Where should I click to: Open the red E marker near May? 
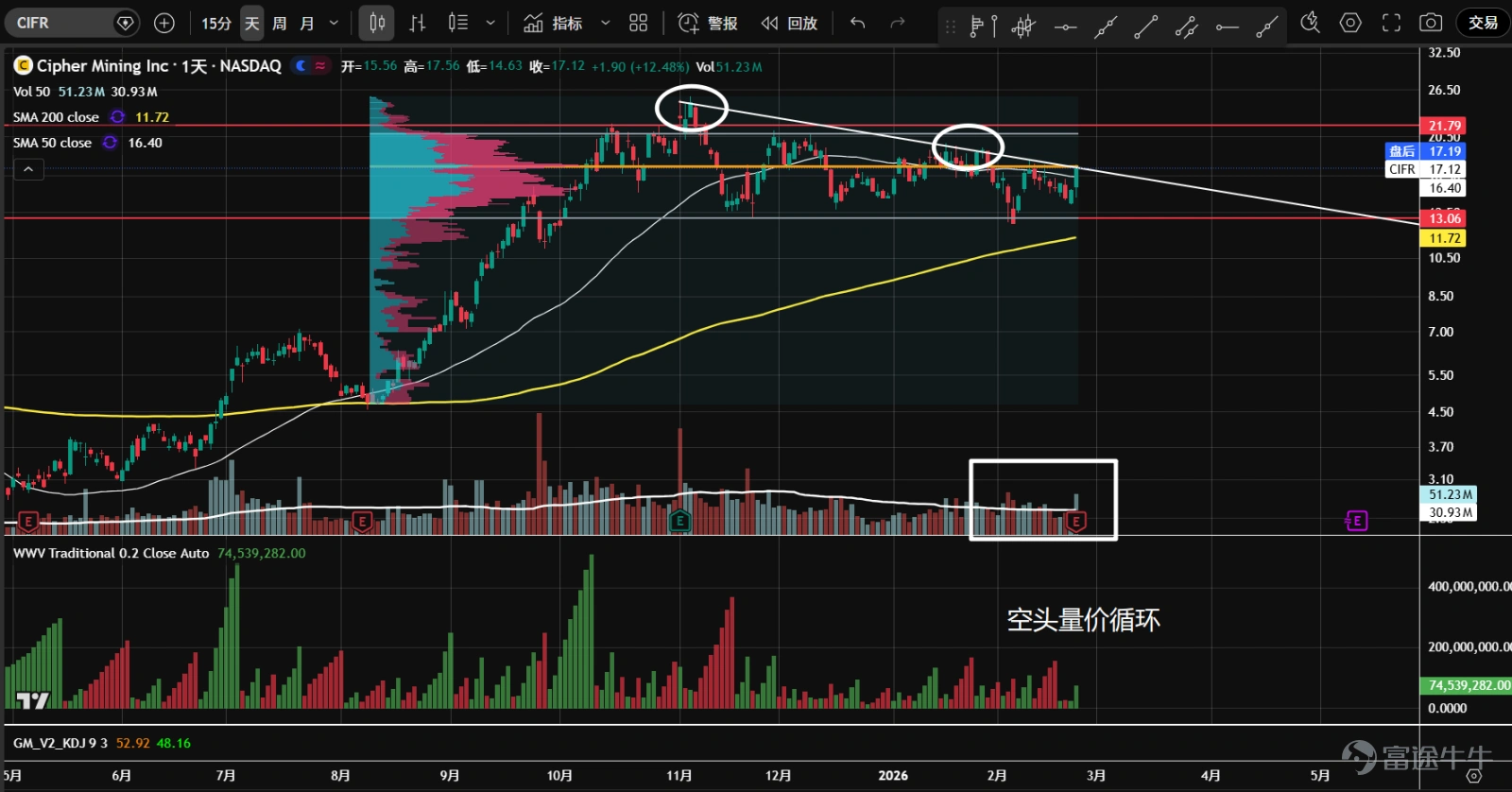coord(27,521)
